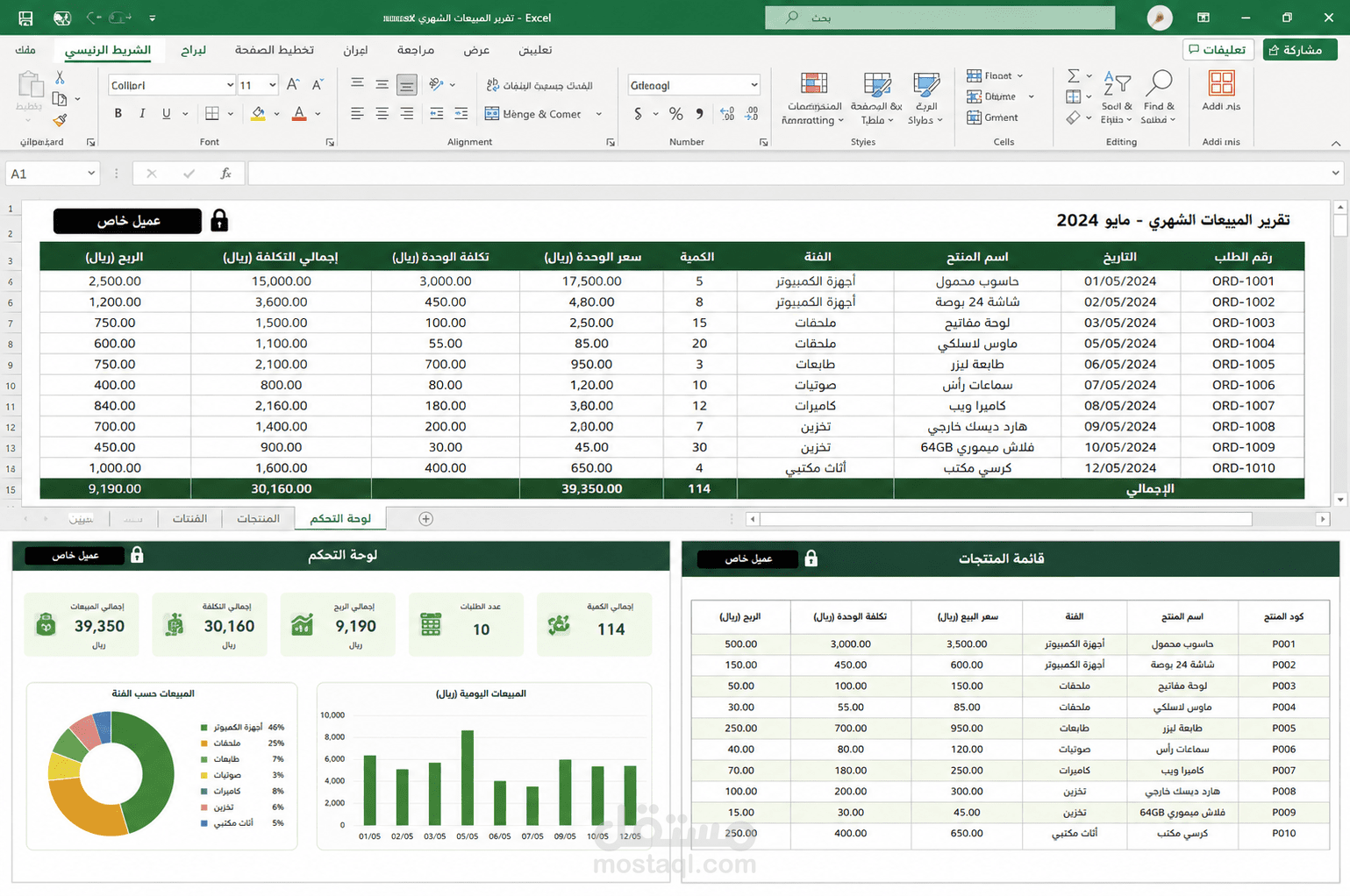Open Conditional Formatting icon
Viewport: 1350px width, 896px height.
pos(813,84)
